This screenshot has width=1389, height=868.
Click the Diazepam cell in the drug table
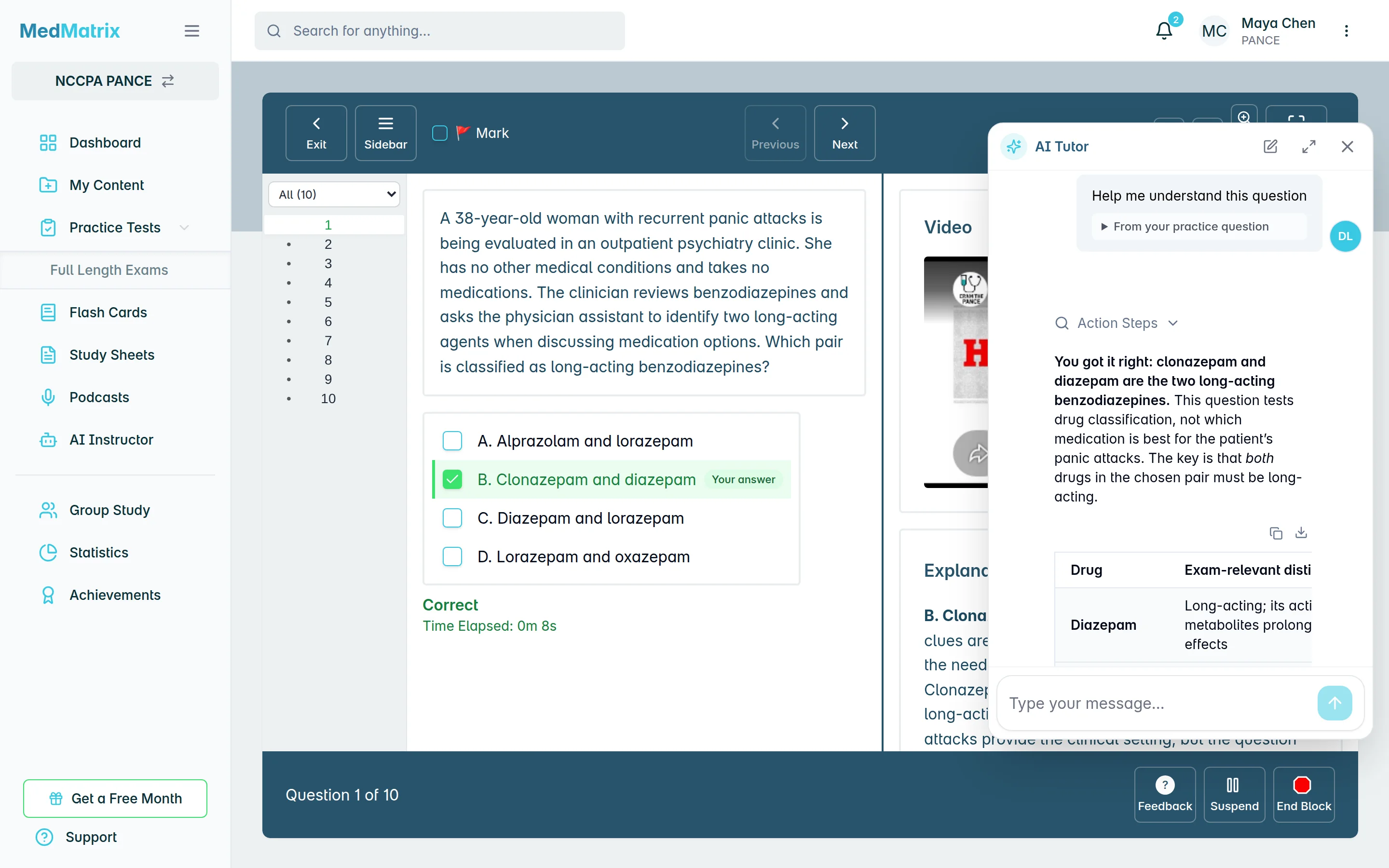coord(1103,625)
